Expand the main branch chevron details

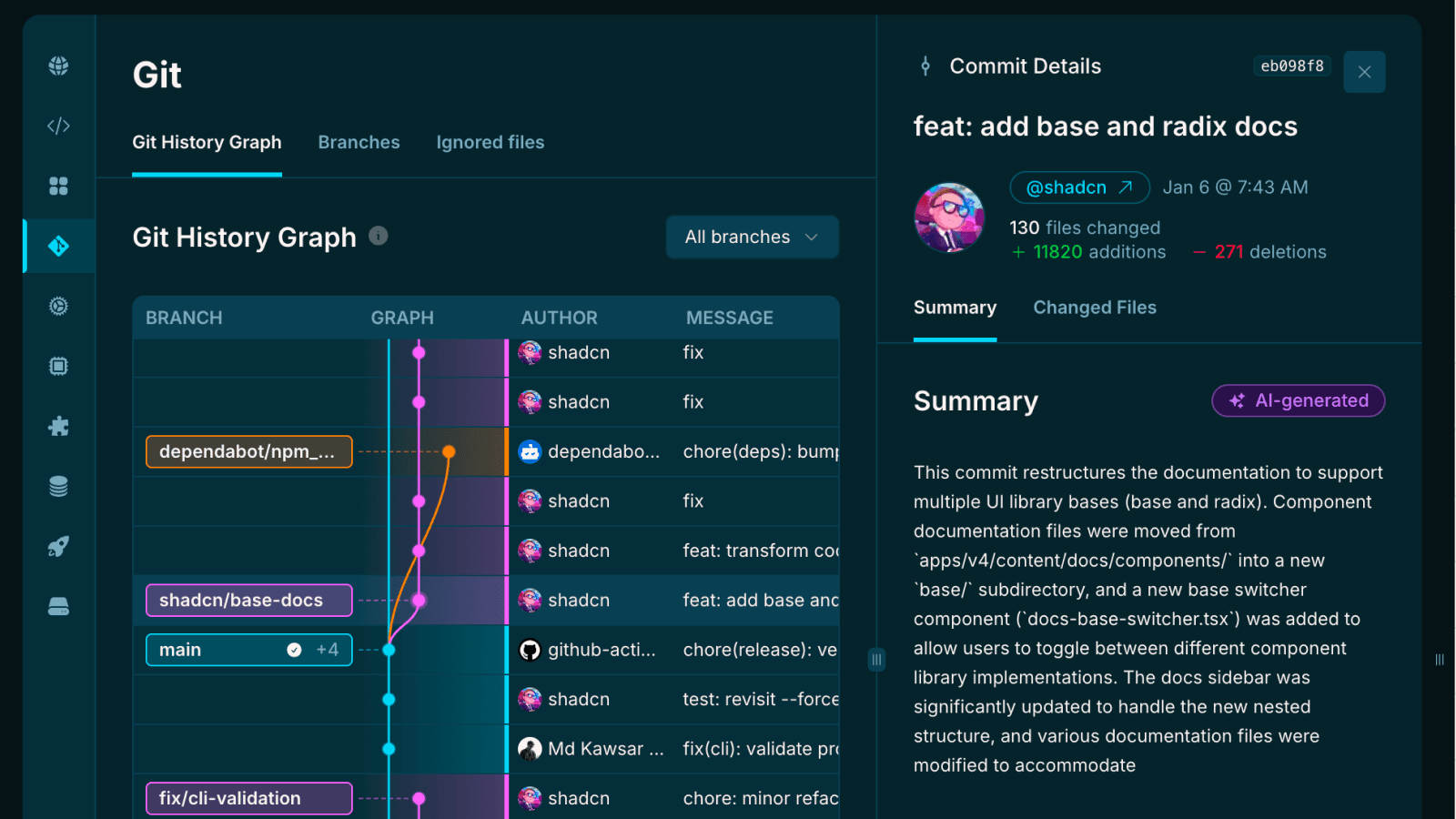329,650
